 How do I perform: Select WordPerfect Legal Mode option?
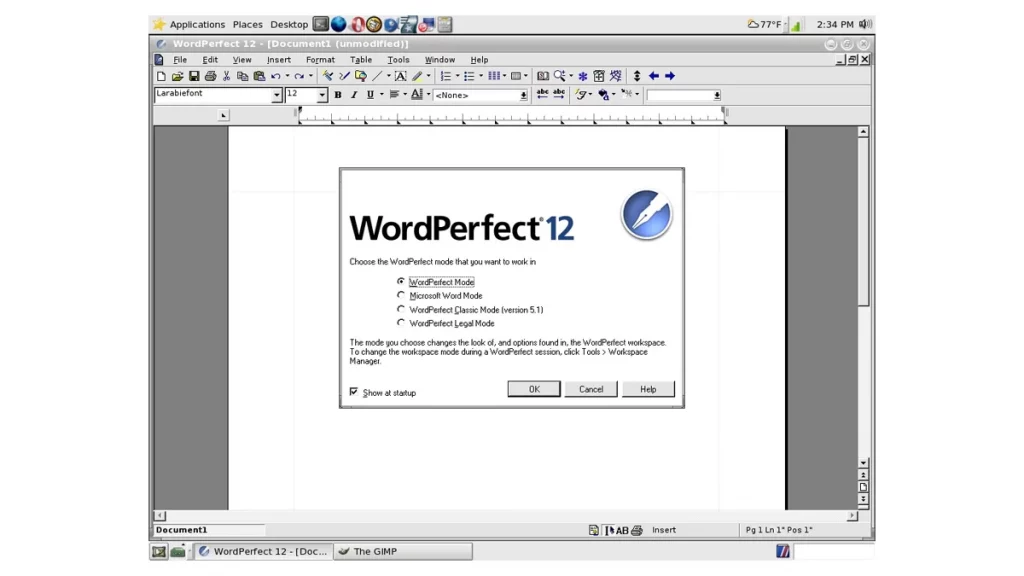click(401, 323)
